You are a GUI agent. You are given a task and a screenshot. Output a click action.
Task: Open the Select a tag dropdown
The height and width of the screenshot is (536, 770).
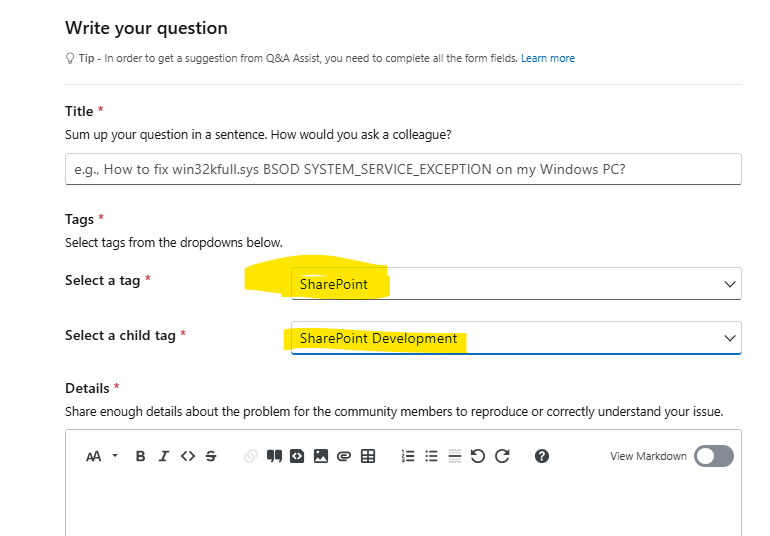pyautogui.click(x=516, y=283)
